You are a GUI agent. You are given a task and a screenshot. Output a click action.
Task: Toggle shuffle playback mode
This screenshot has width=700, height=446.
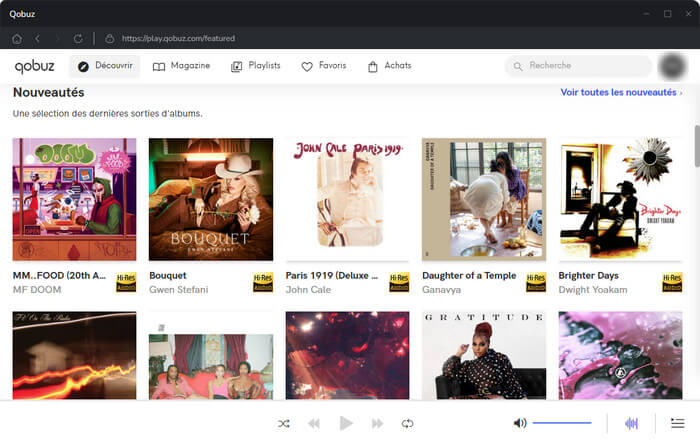click(x=284, y=423)
